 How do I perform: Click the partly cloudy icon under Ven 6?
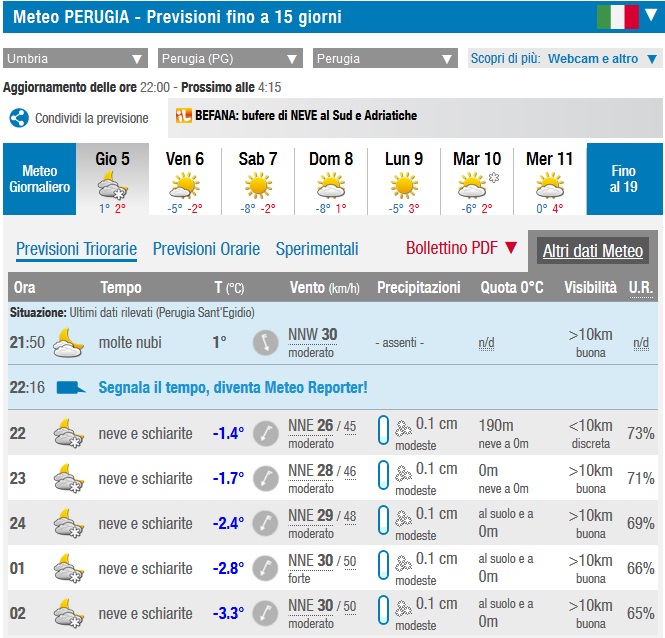click(x=184, y=185)
